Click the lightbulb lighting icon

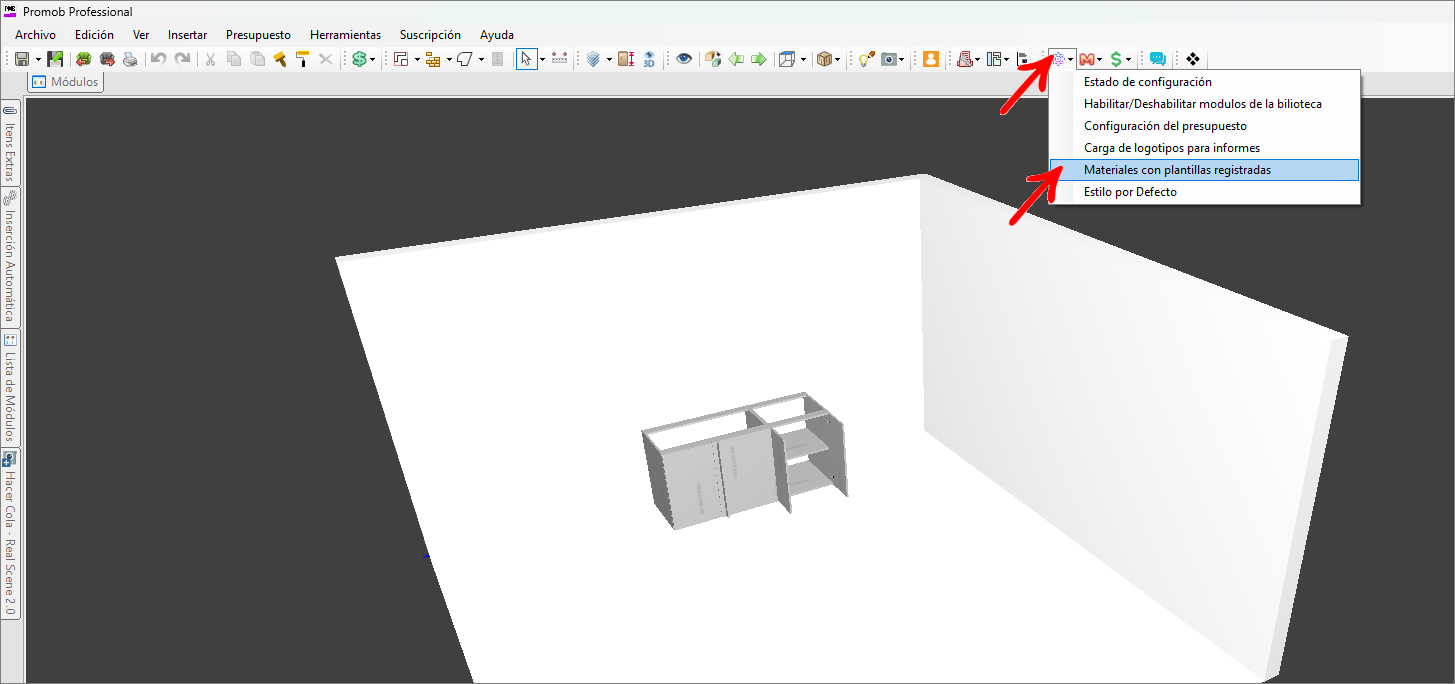point(865,59)
